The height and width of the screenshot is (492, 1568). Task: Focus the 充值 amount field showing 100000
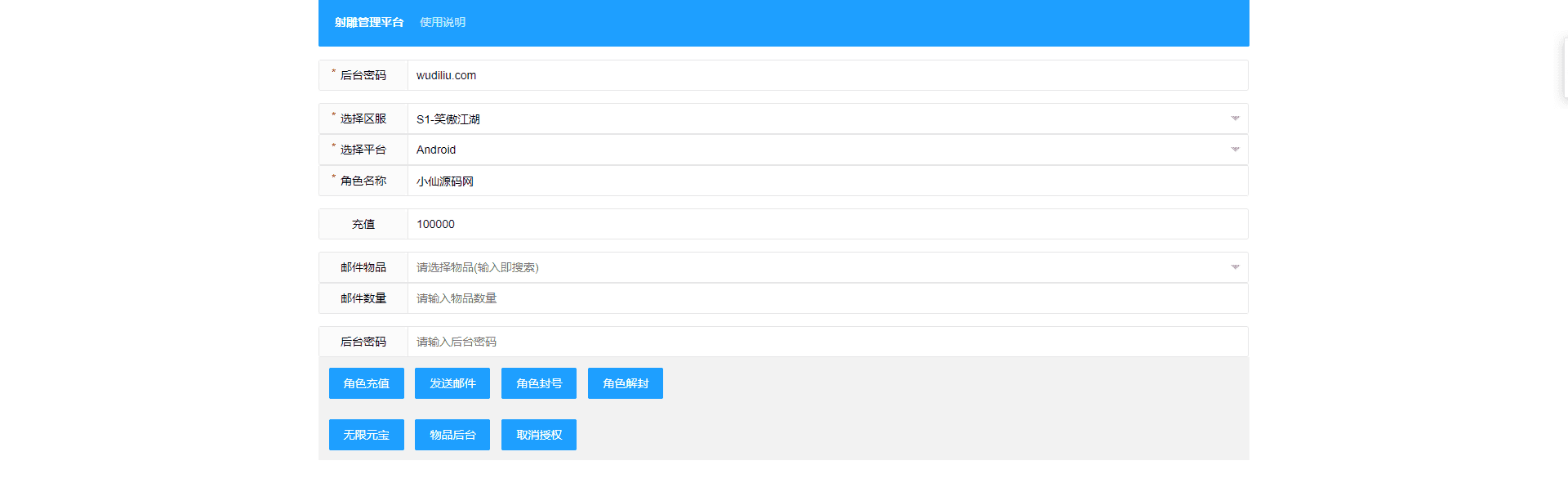point(828,224)
